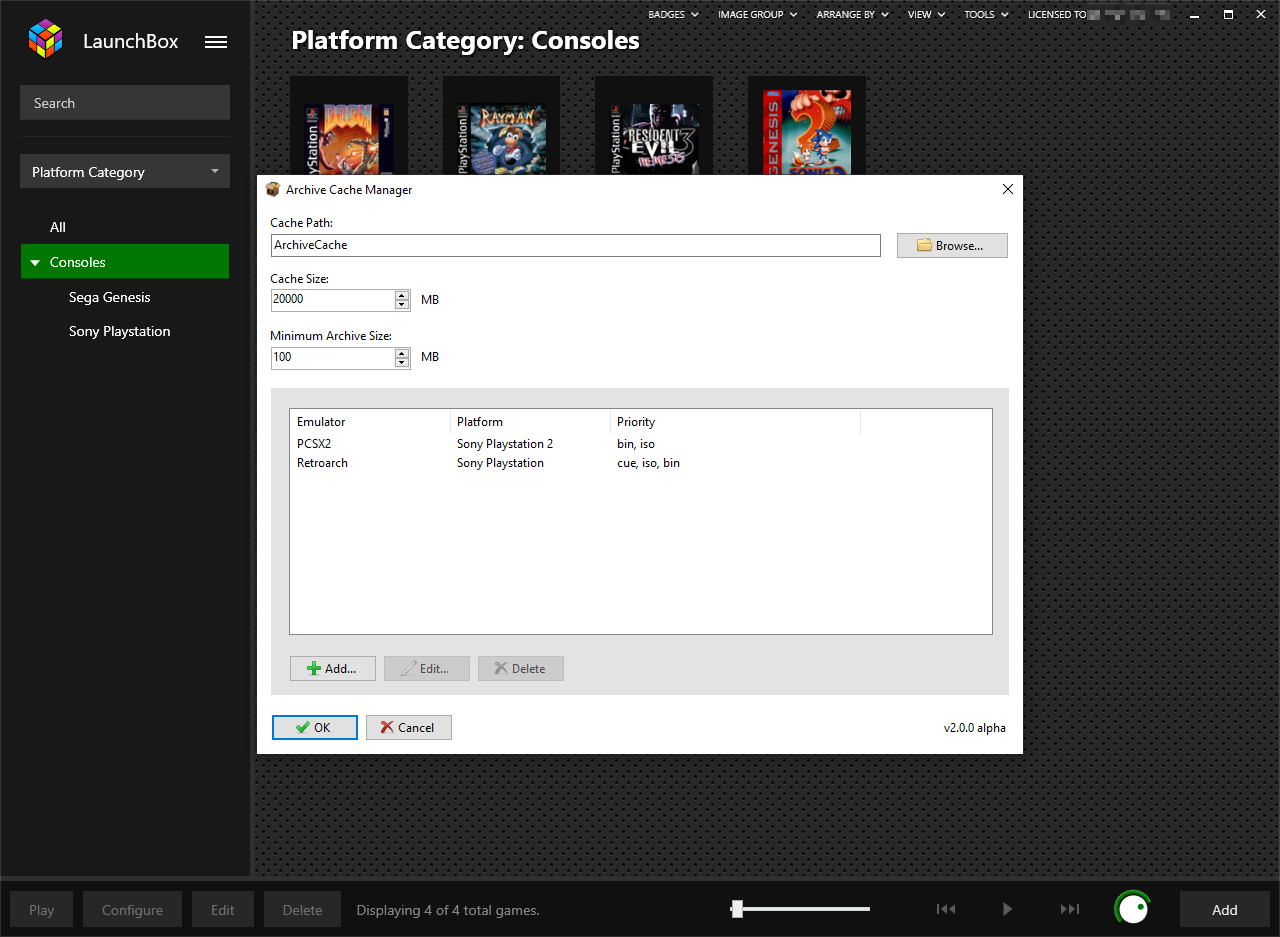Open the IMAGE GROUP menu
The height and width of the screenshot is (937, 1280).
pos(757,14)
